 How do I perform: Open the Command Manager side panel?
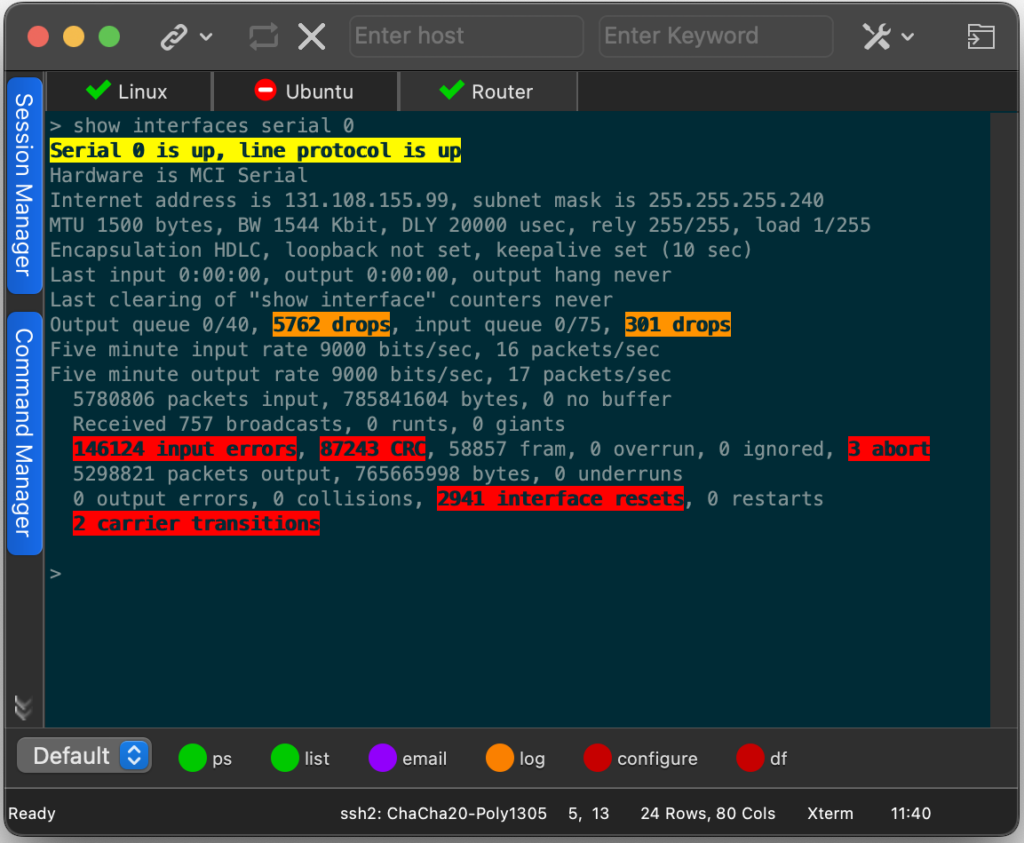click(24, 432)
